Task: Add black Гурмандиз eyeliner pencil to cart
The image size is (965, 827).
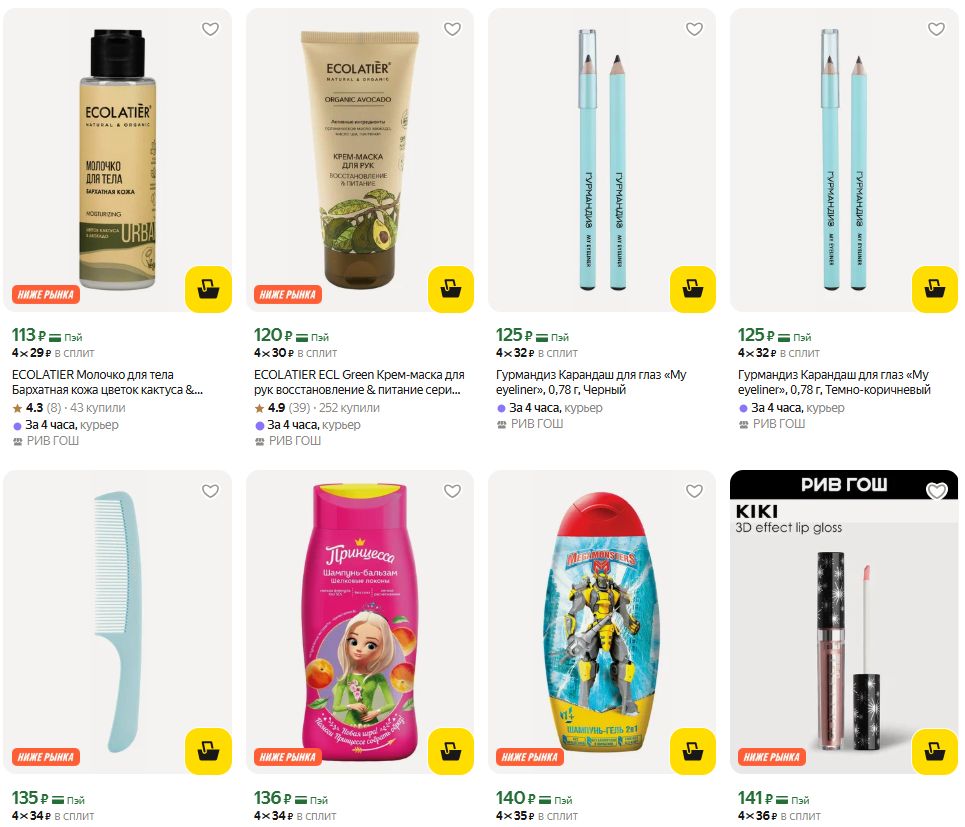Action: (x=692, y=289)
